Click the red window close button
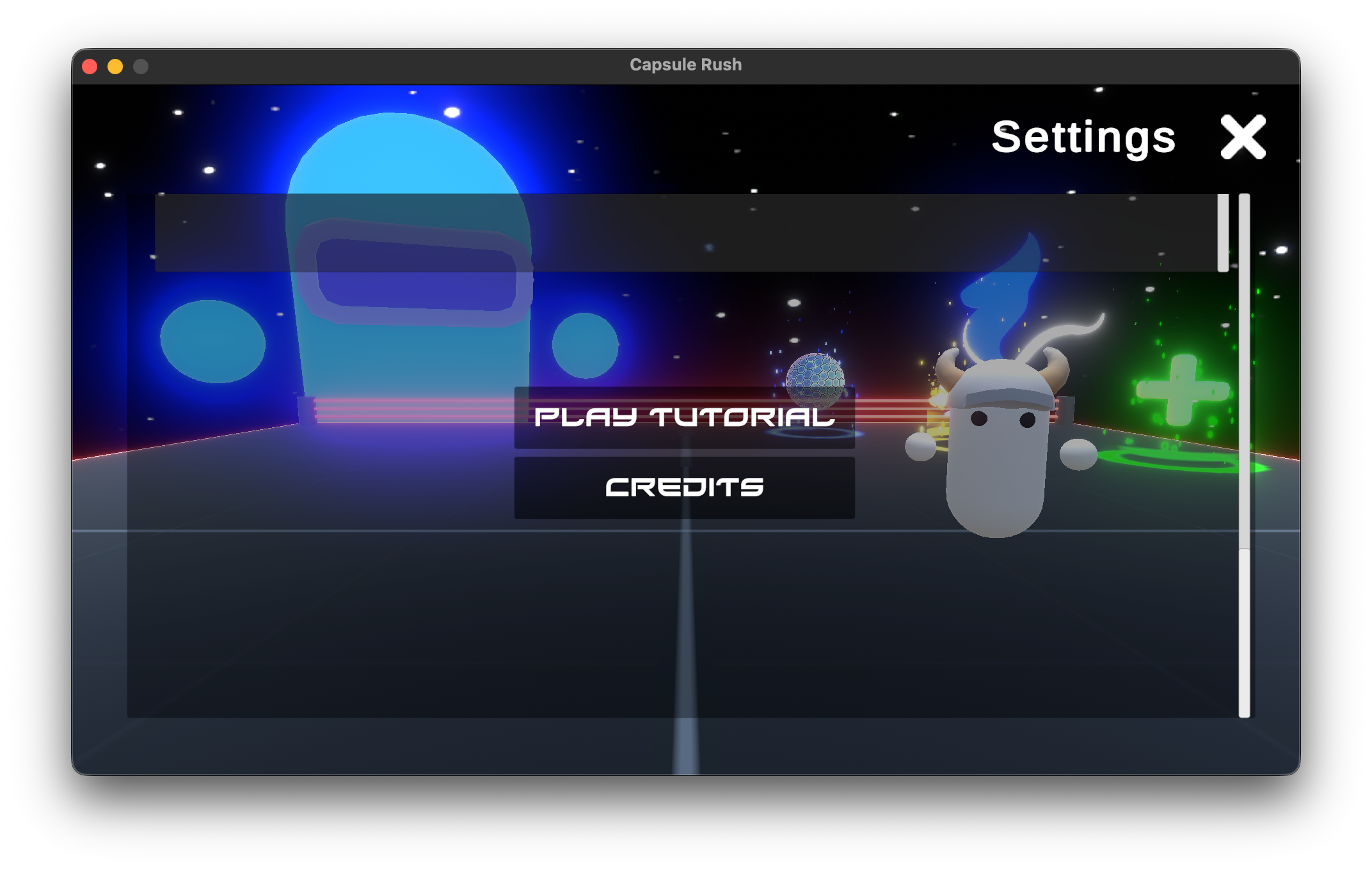This screenshot has height=870, width=1372. pyautogui.click(x=90, y=67)
